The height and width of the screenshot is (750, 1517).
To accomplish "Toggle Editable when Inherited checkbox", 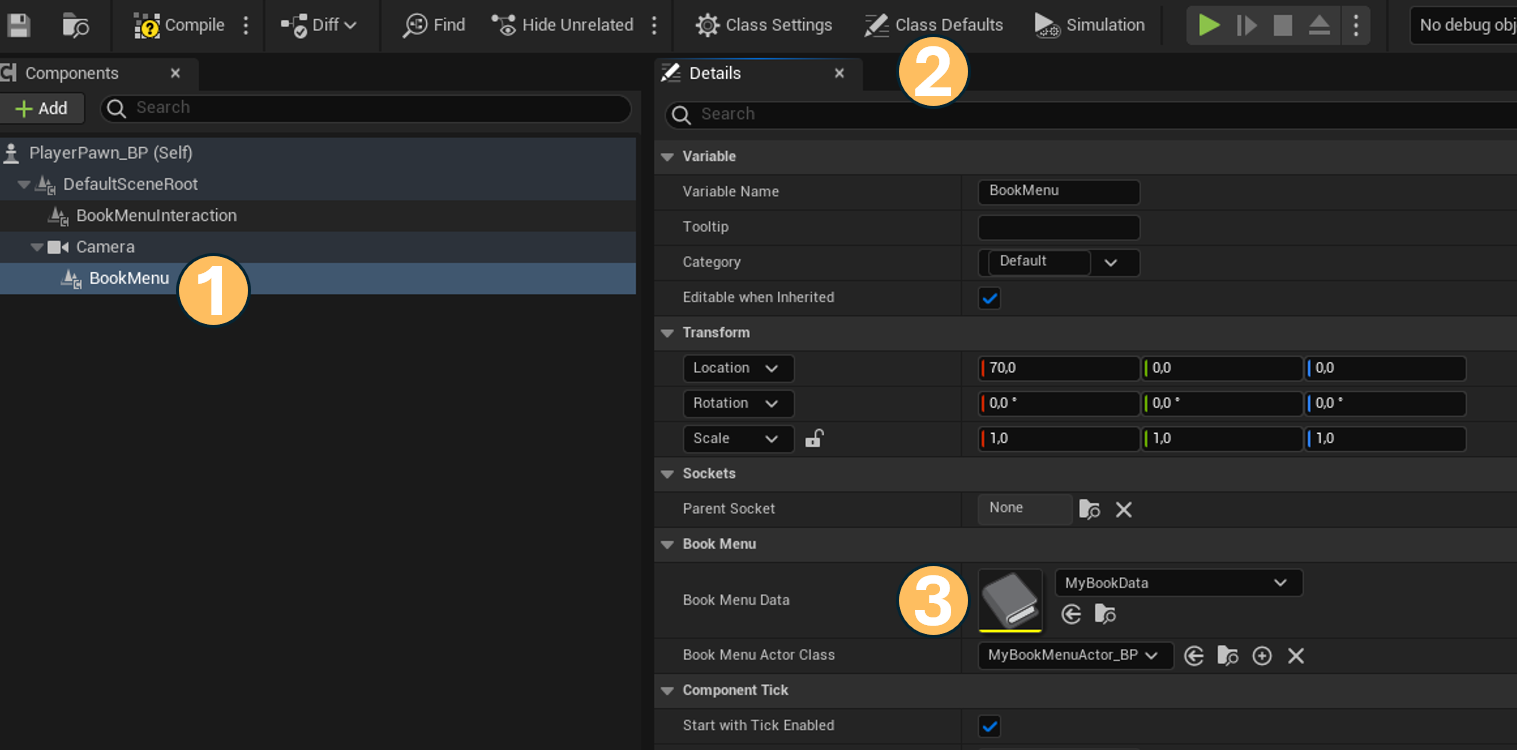I will pos(989,298).
